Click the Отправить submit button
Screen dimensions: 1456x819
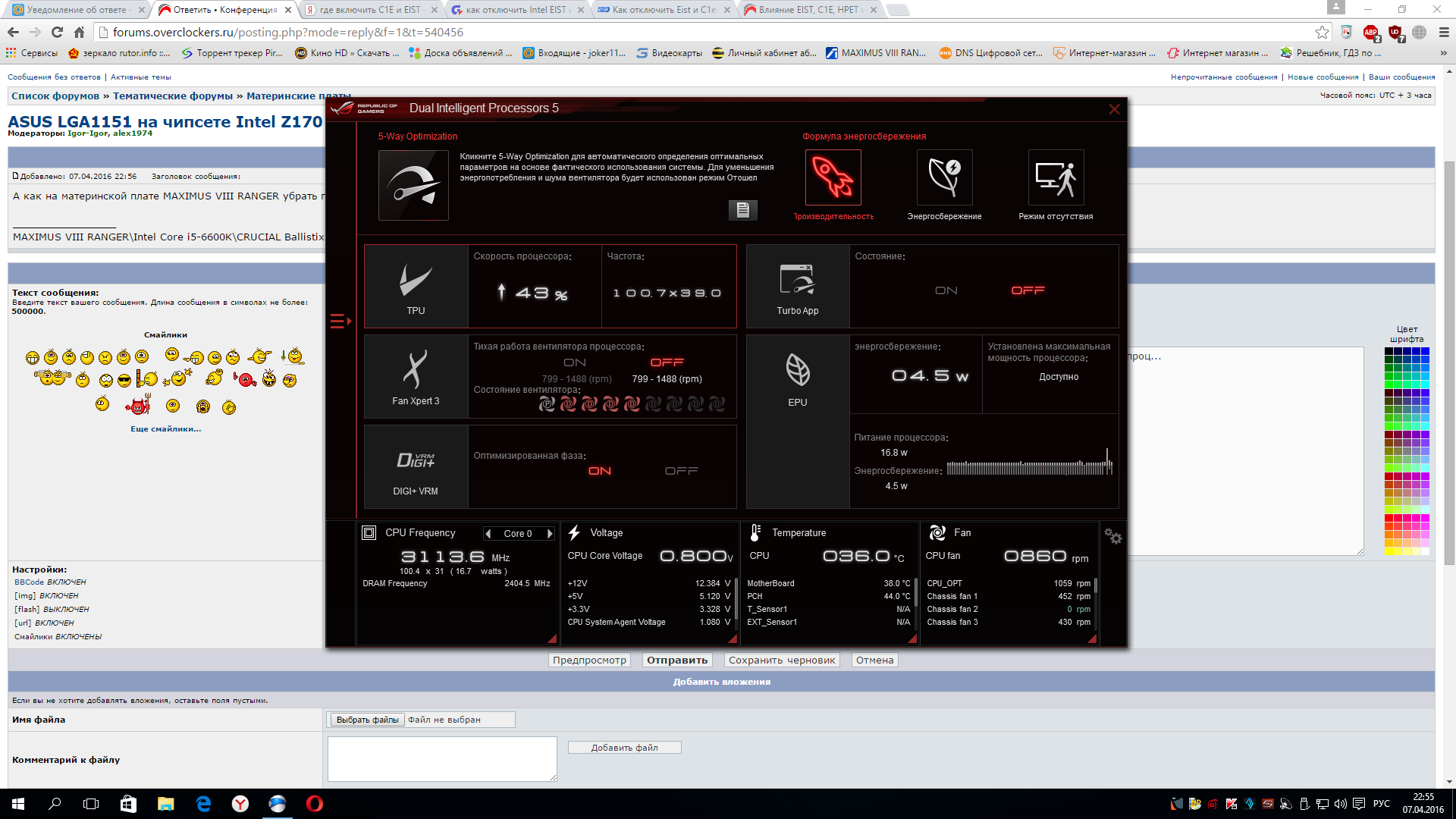click(x=676, y=660)
